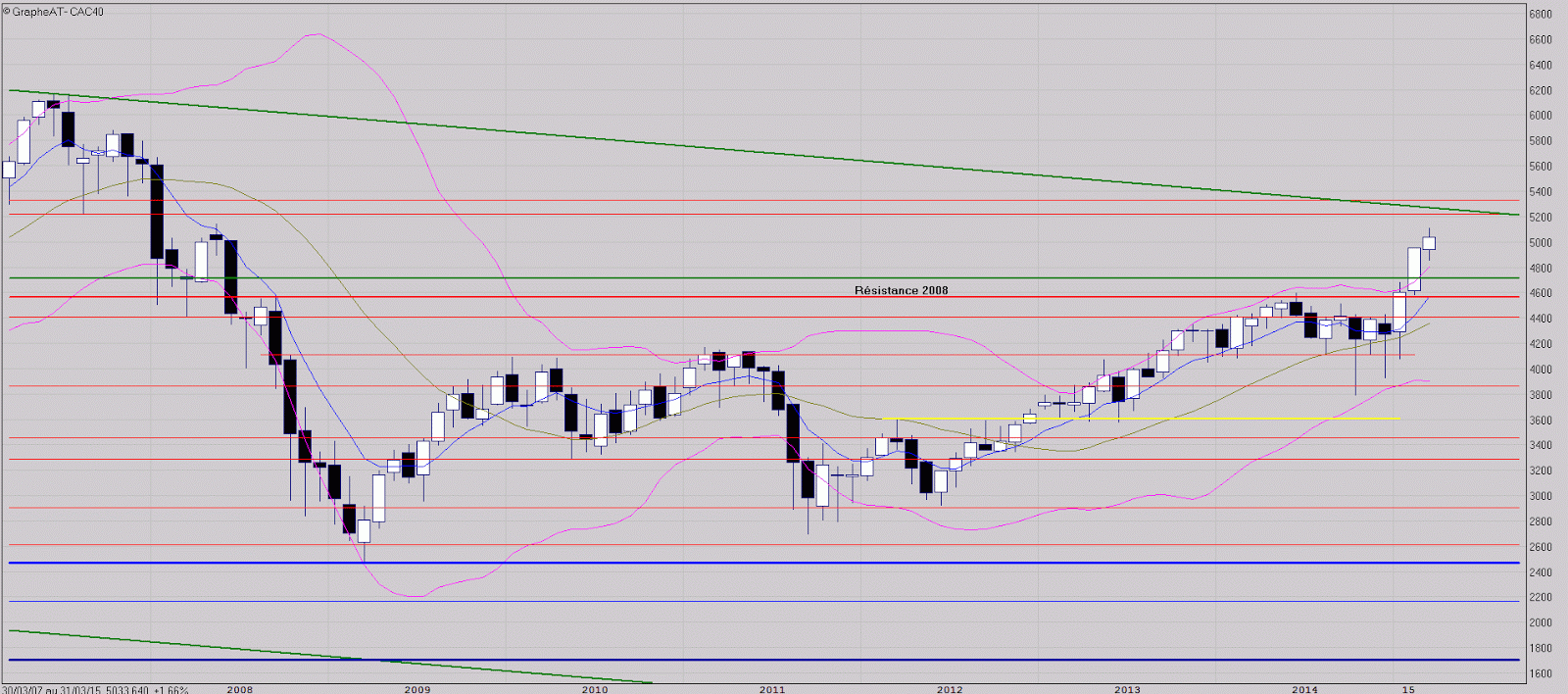Click the 2000 price axis label

[1541, 622]
